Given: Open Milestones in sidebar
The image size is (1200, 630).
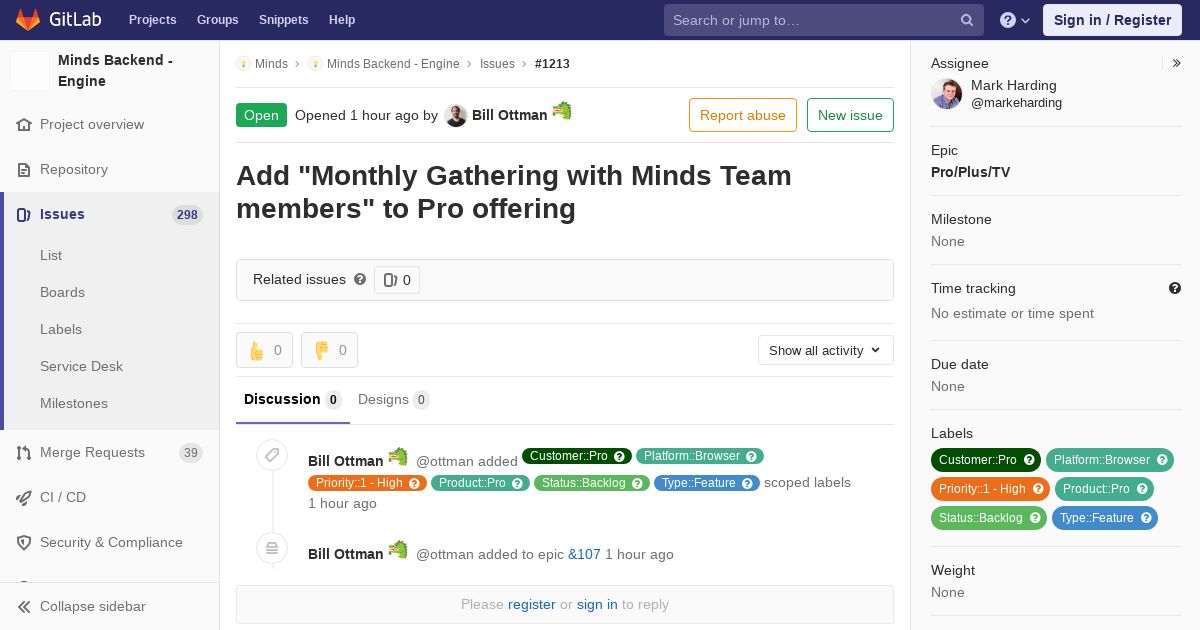Looking at the screenshot, I should tap(74, 403).
